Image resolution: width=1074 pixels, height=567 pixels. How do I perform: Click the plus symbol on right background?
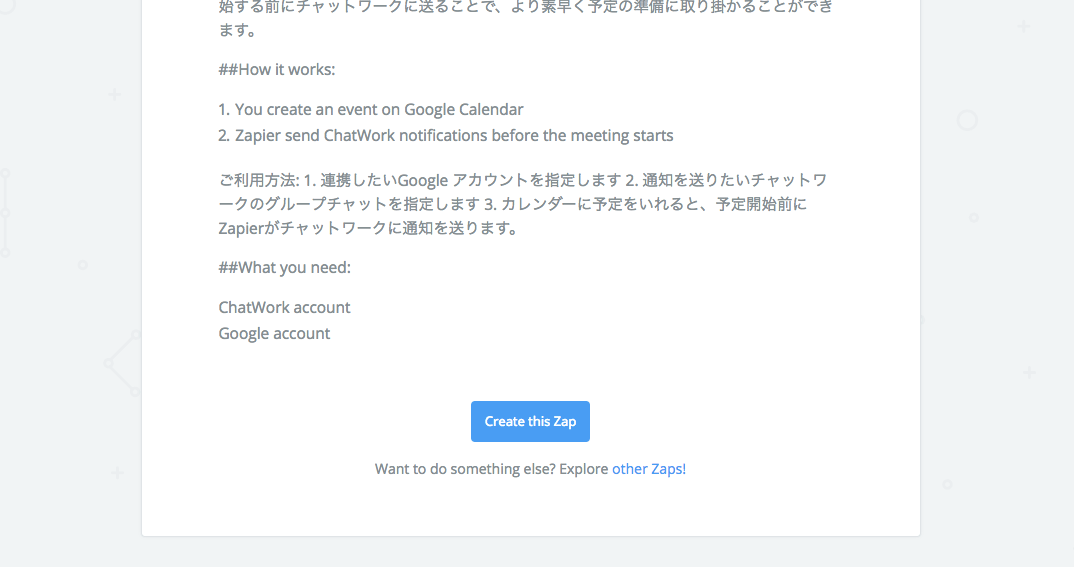pos(1029,373)
